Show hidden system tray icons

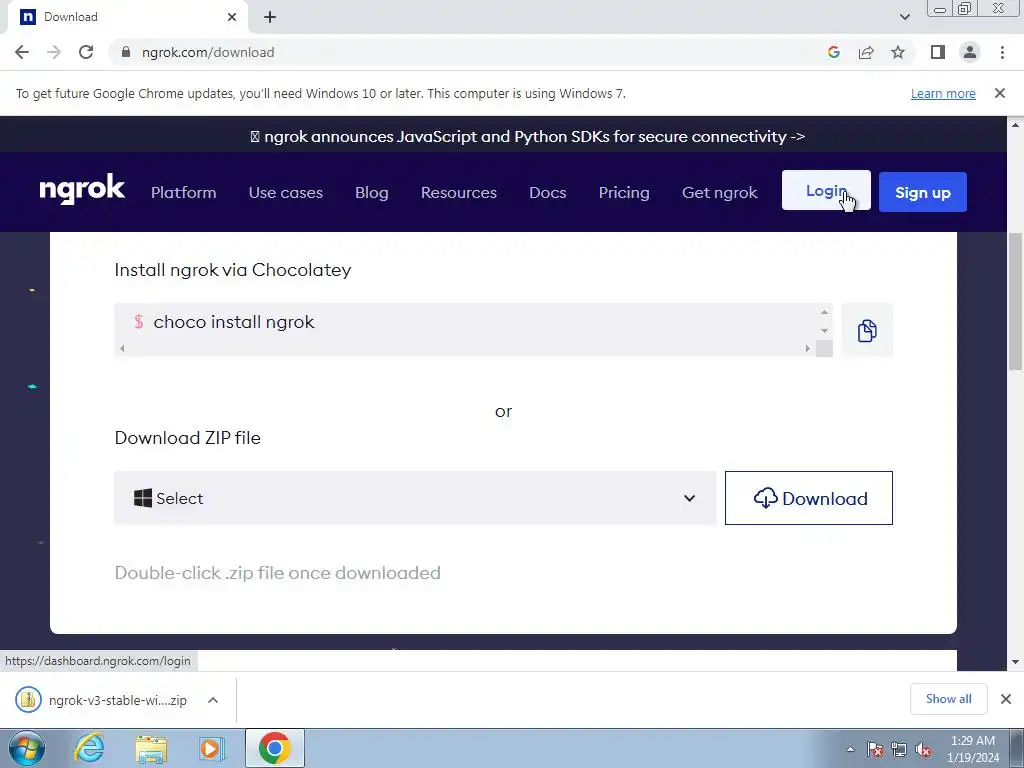(850, 749)
